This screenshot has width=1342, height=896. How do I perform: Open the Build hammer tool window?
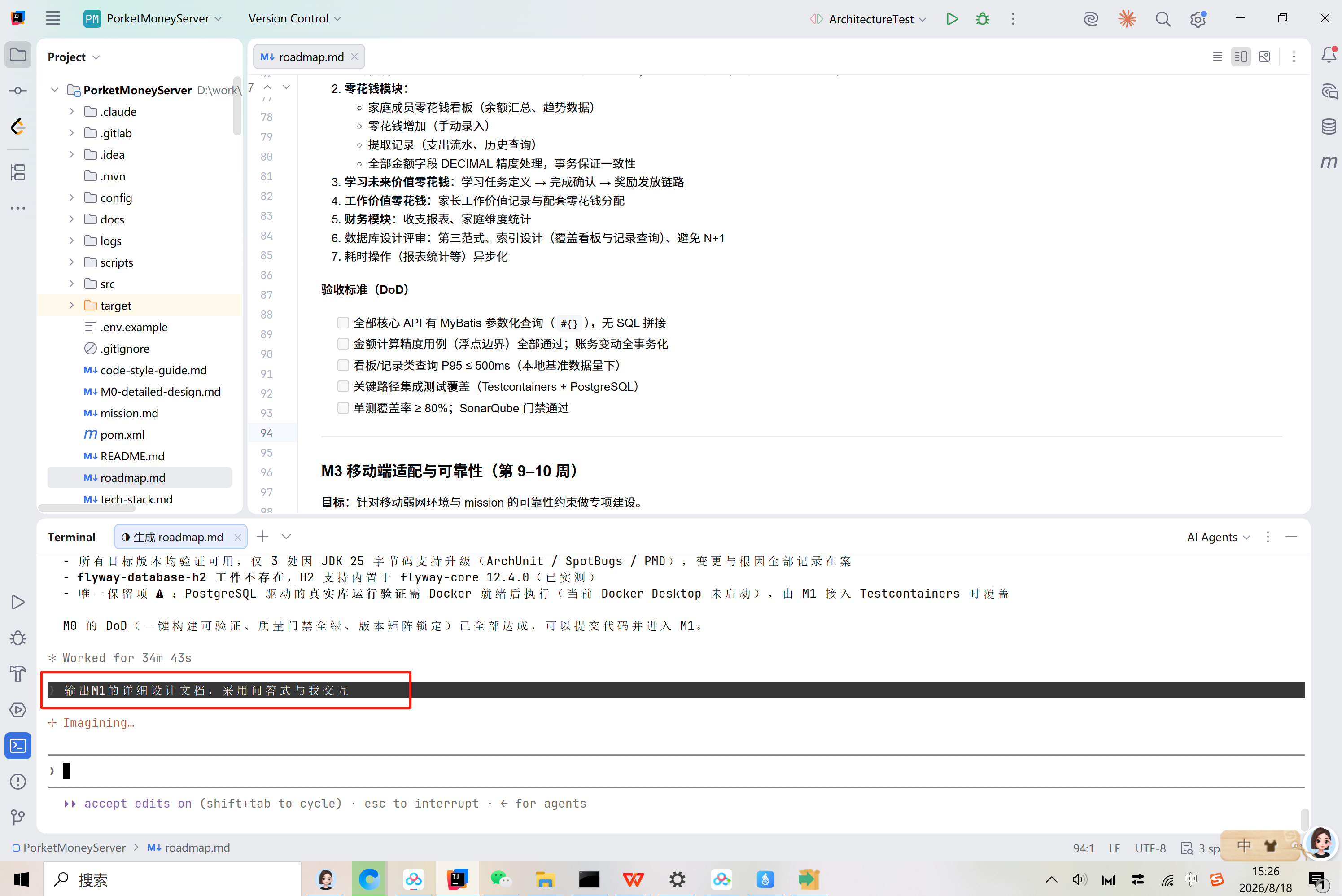click(x=17, y=674)
